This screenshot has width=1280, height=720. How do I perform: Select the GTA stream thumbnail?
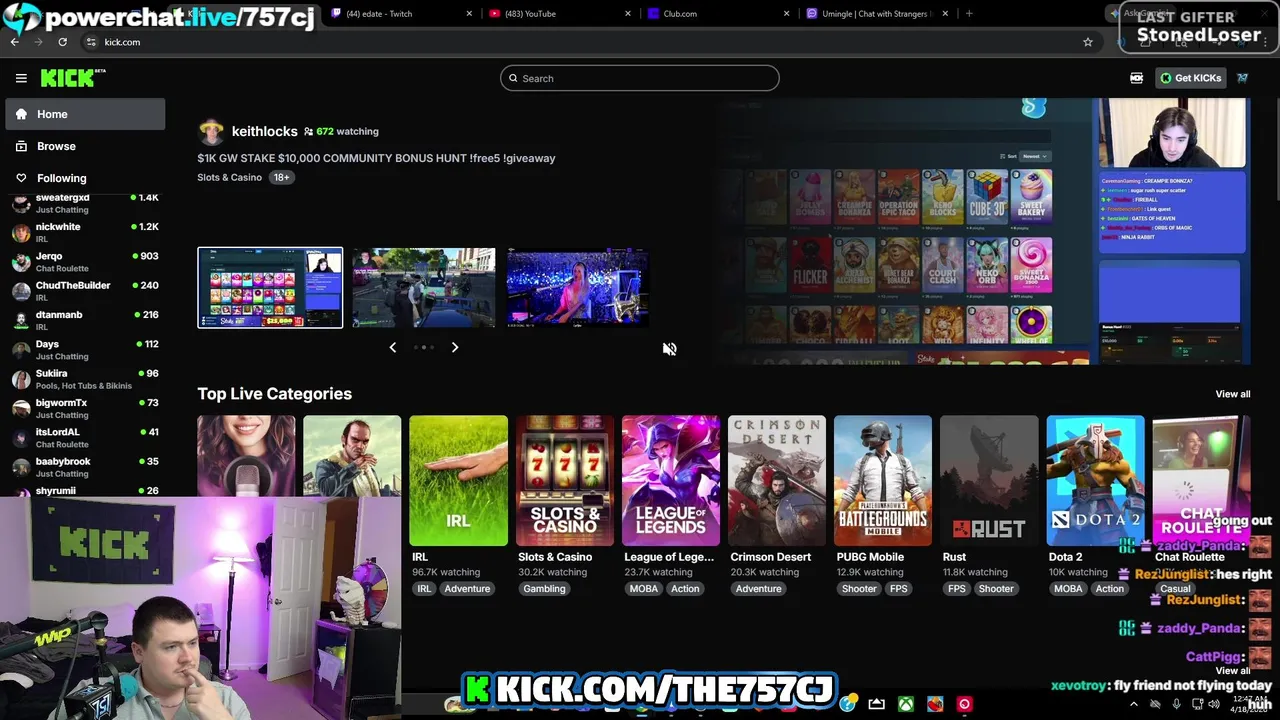click(x=424, y=288)
